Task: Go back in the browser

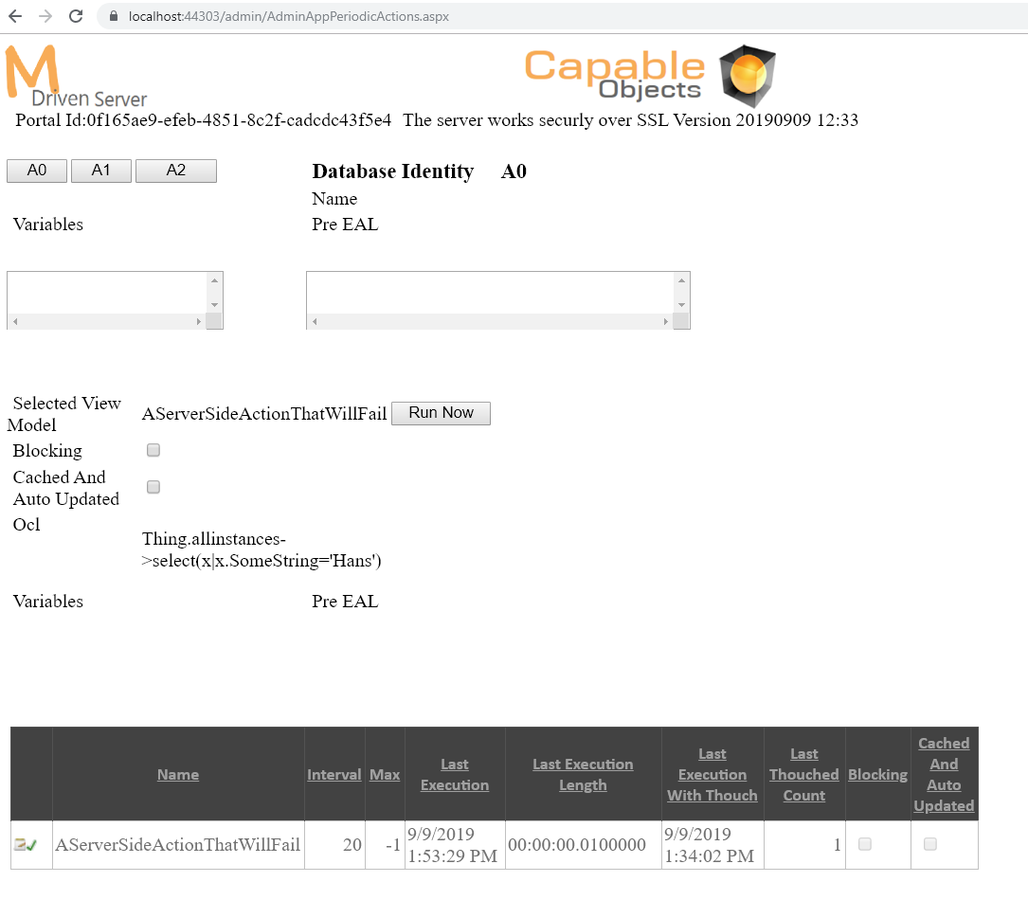Action: pyautogui.click(x=15, y=16)
